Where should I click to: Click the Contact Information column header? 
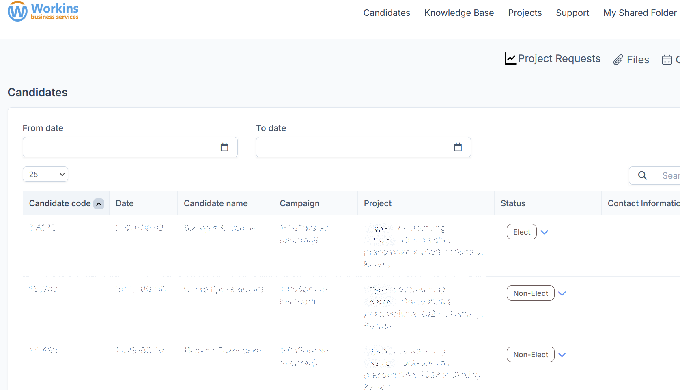(644, 203)
